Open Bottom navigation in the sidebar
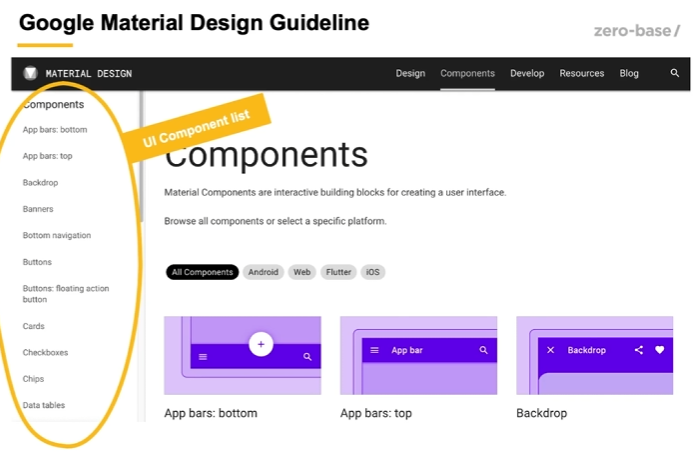 tap(57, 236)
